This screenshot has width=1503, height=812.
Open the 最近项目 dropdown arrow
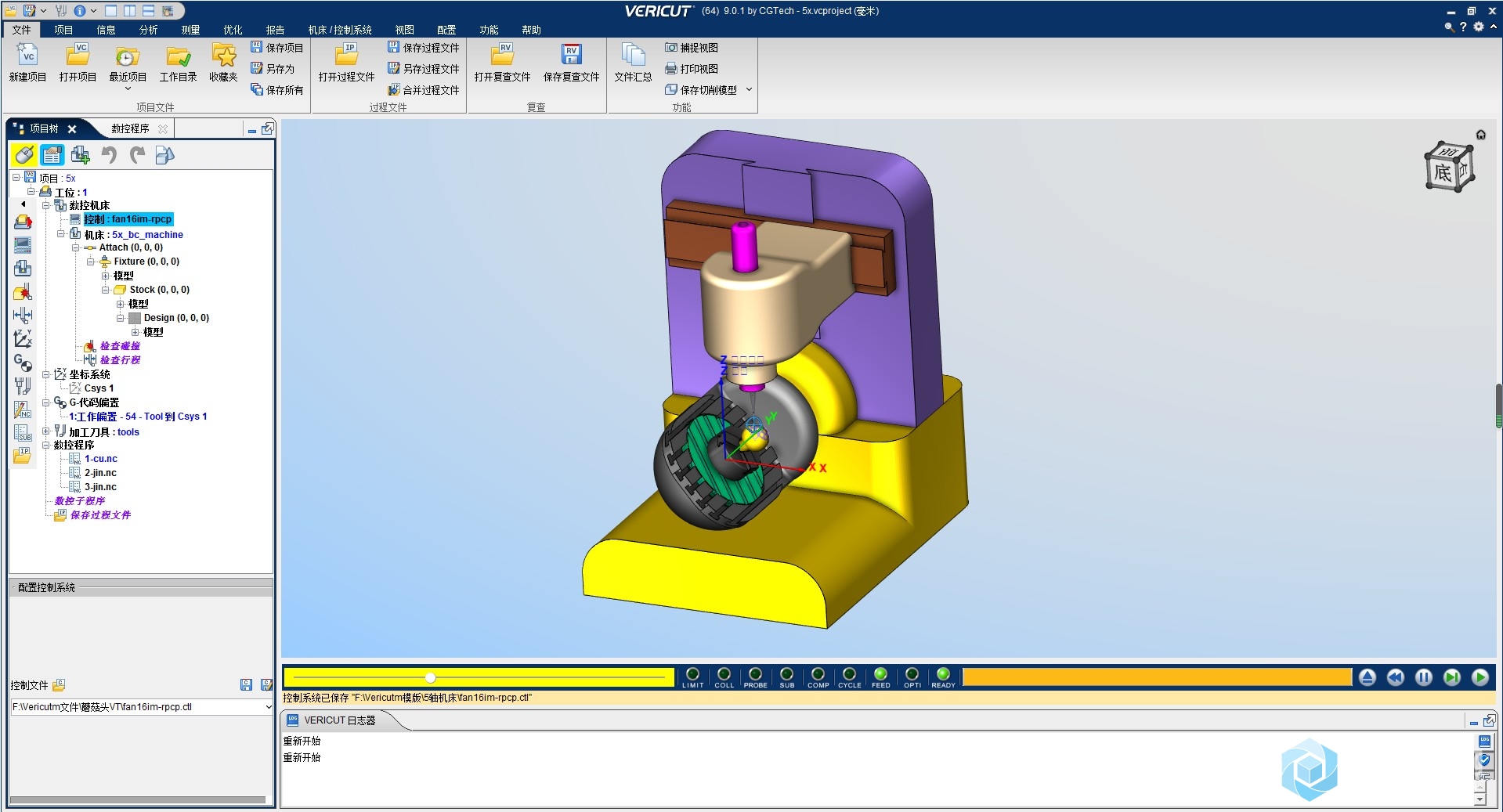tap(128, 88)
